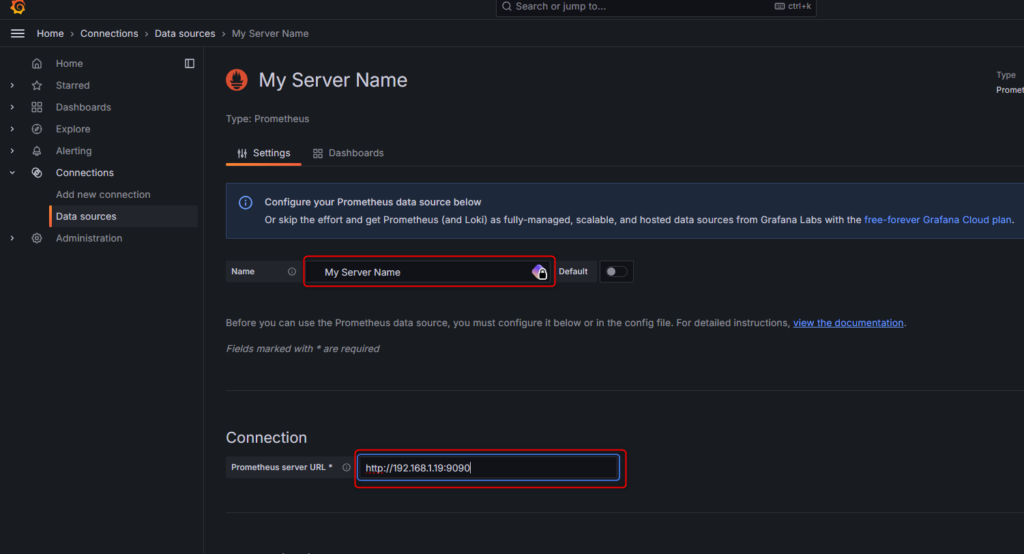Expand the Administration section chevron
The width and height of the screenshot is (1024, 554).
tap(12, 238)
